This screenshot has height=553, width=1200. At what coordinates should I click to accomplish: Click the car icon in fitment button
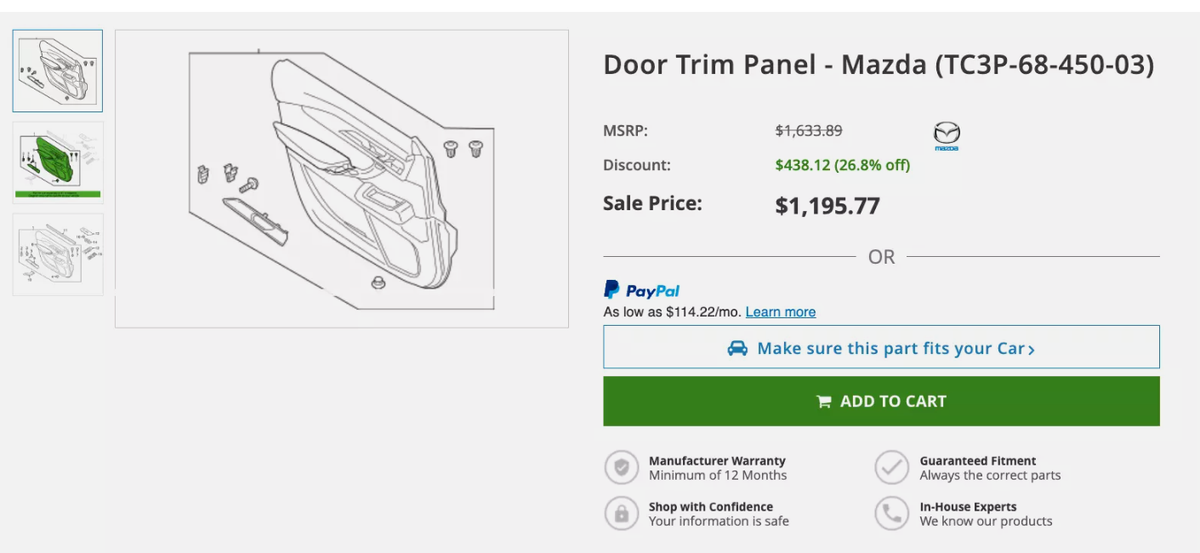tap(738, 348)
